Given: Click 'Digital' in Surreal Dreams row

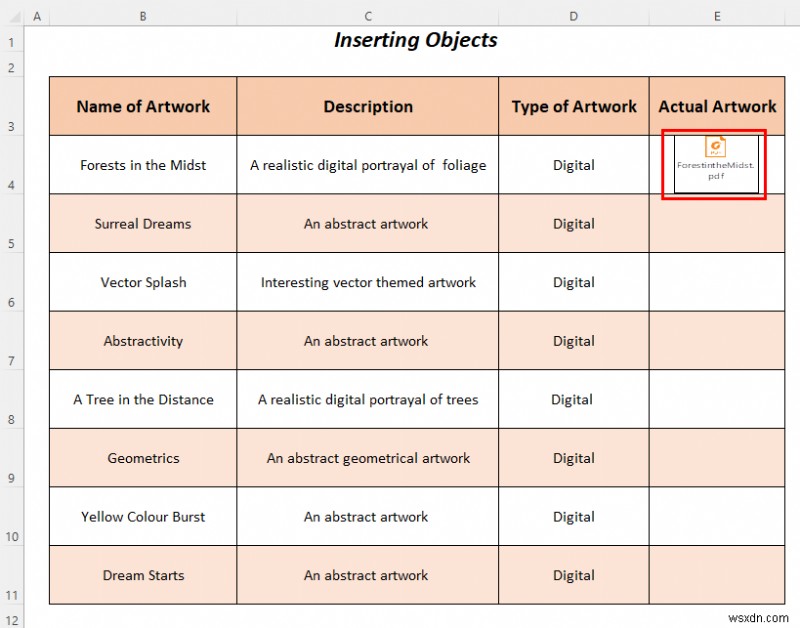Looking at the screenshot, I should (573, 223).
